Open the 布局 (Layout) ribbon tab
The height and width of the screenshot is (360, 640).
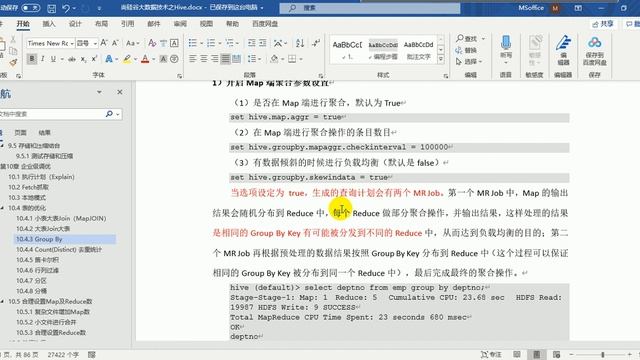click(101, 24)
